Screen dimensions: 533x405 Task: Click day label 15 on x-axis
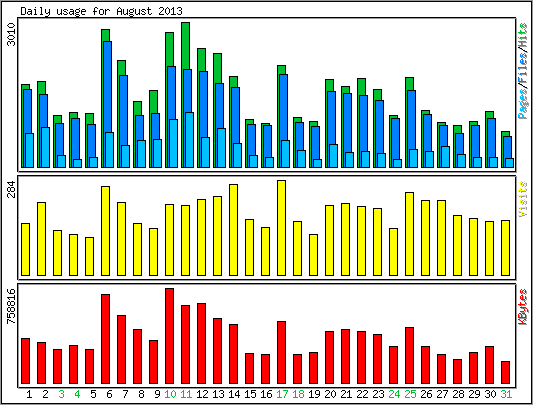tap(250, 394)
